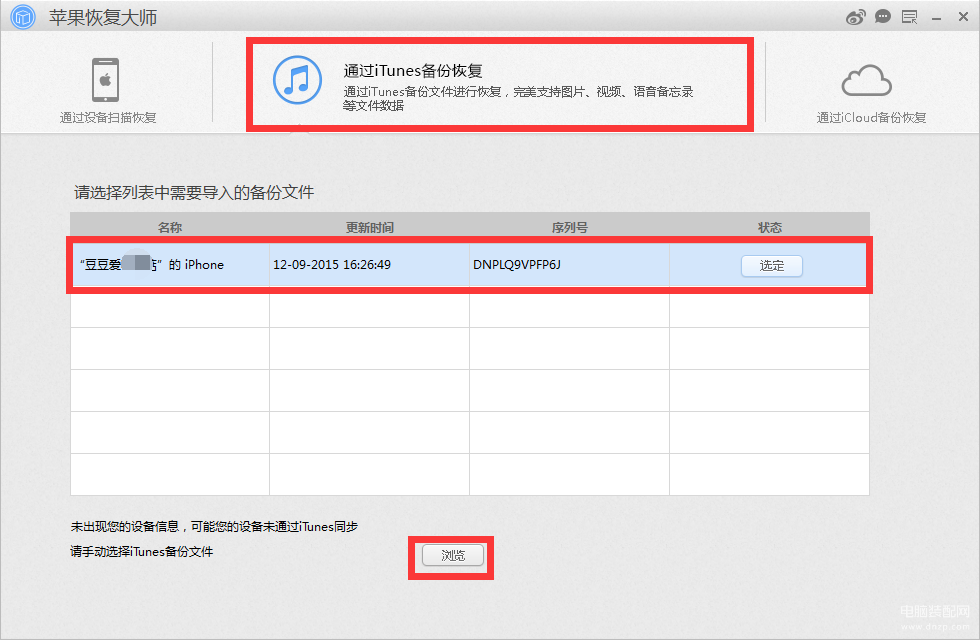Click the iCloud cloud icon

point(866,81)
